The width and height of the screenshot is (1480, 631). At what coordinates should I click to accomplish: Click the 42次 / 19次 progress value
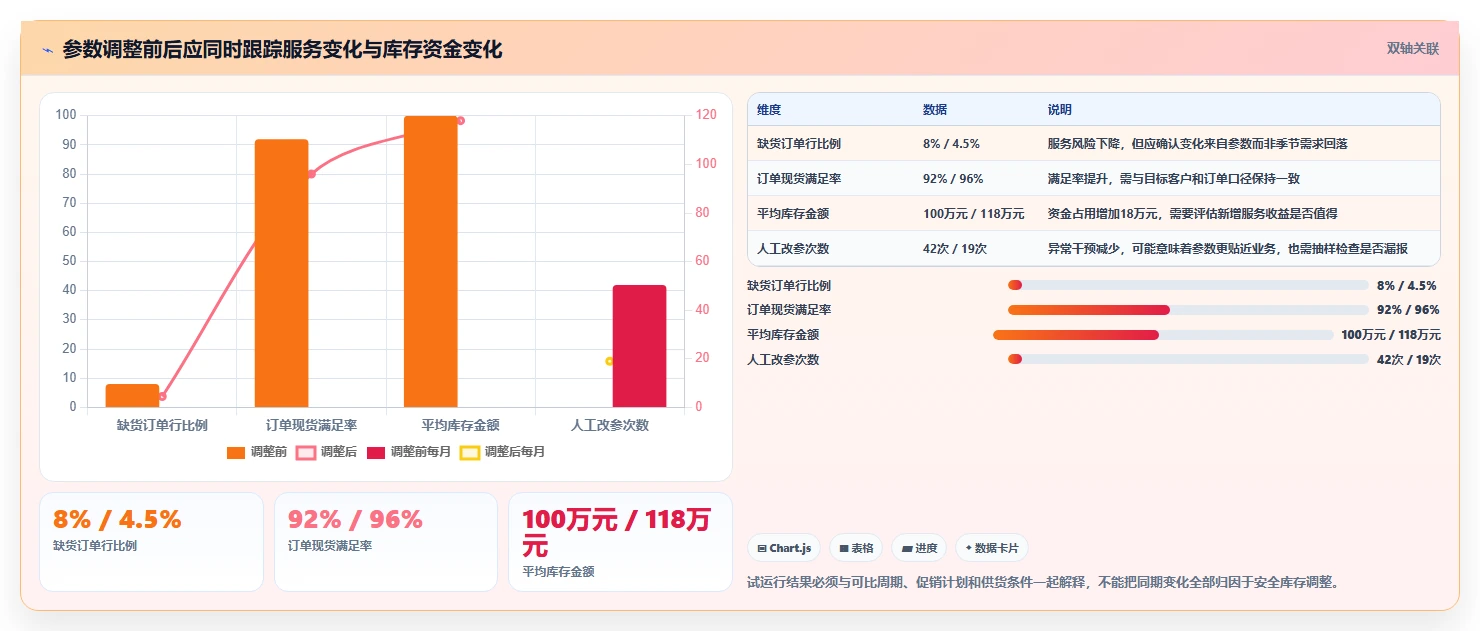pyautogui.click(x=1409, y=360)
